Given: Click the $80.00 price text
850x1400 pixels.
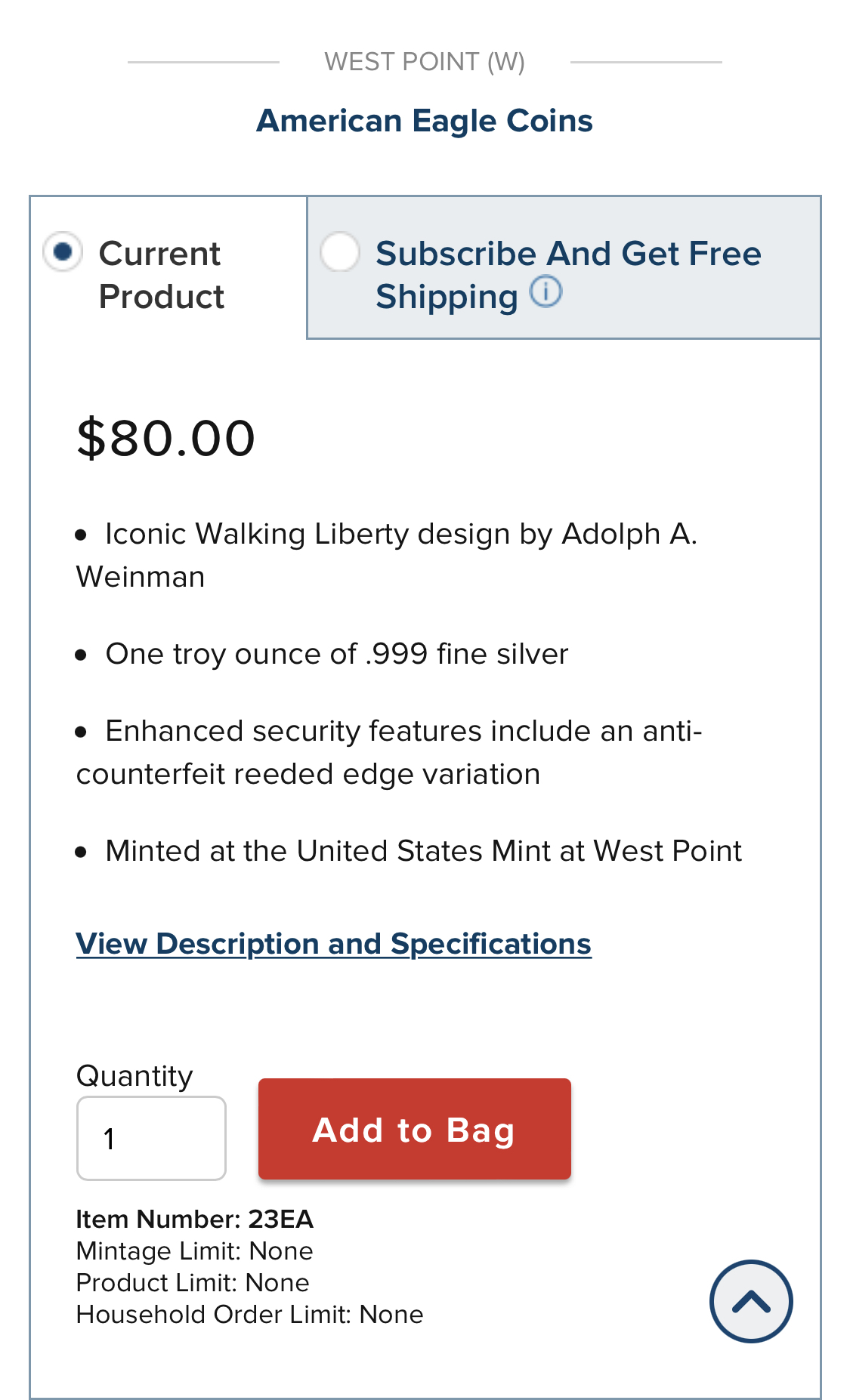Looking at the screenshot, I should (166, 438).
